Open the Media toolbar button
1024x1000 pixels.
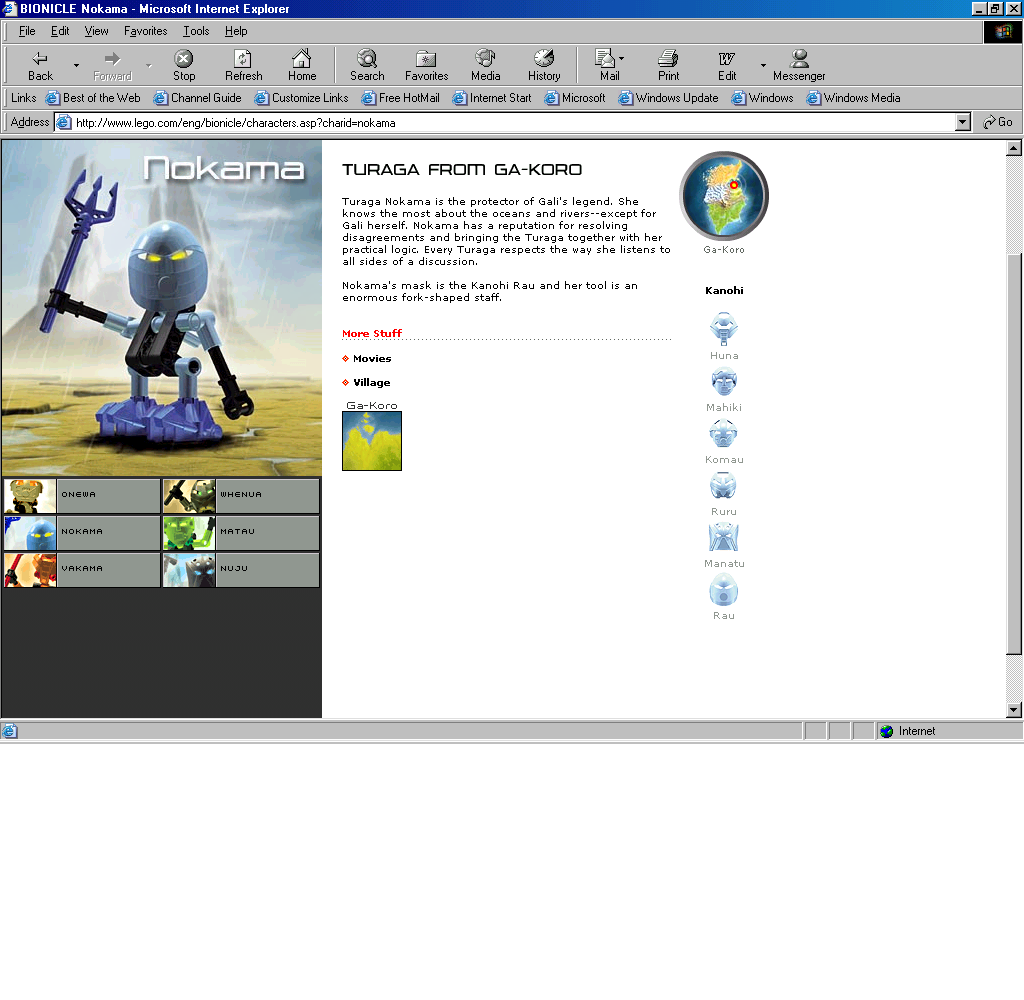(485, 66)
